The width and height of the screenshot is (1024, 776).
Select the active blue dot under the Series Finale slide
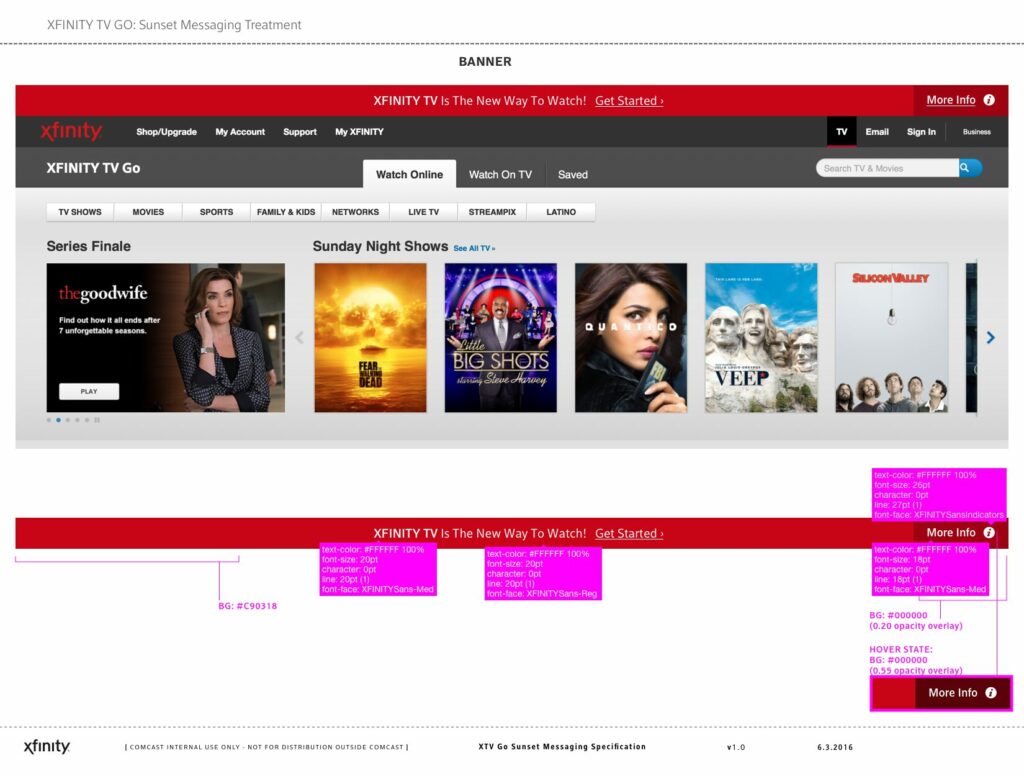(58, 420)
